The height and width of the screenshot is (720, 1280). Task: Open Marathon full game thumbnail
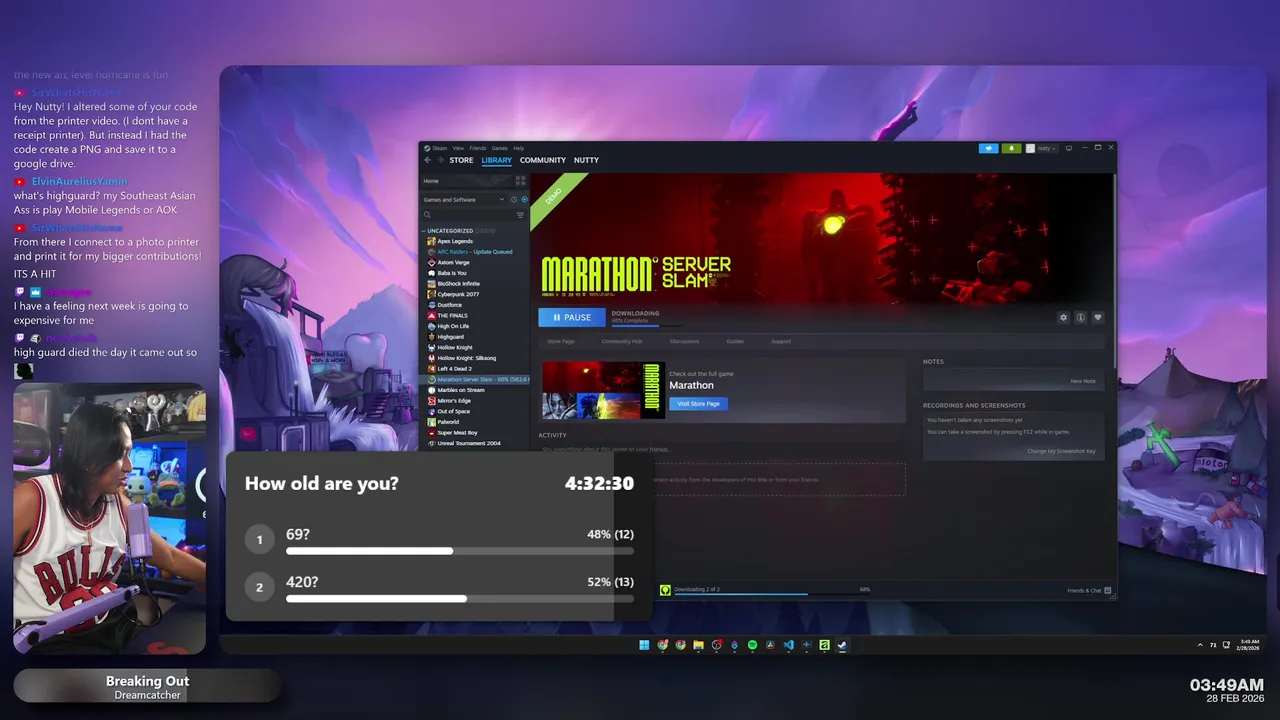click(603, 390)
